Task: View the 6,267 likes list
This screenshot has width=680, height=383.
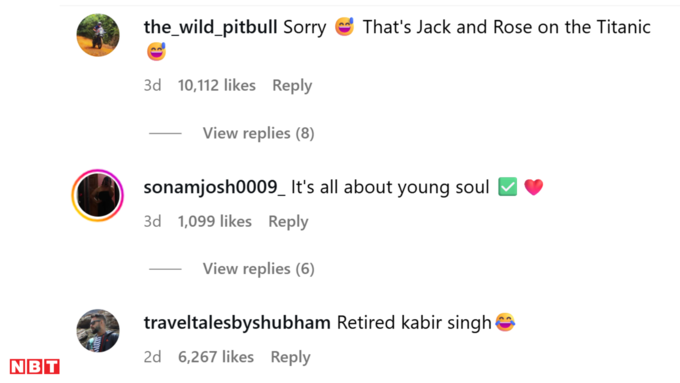Action: [x=216, y=357]
